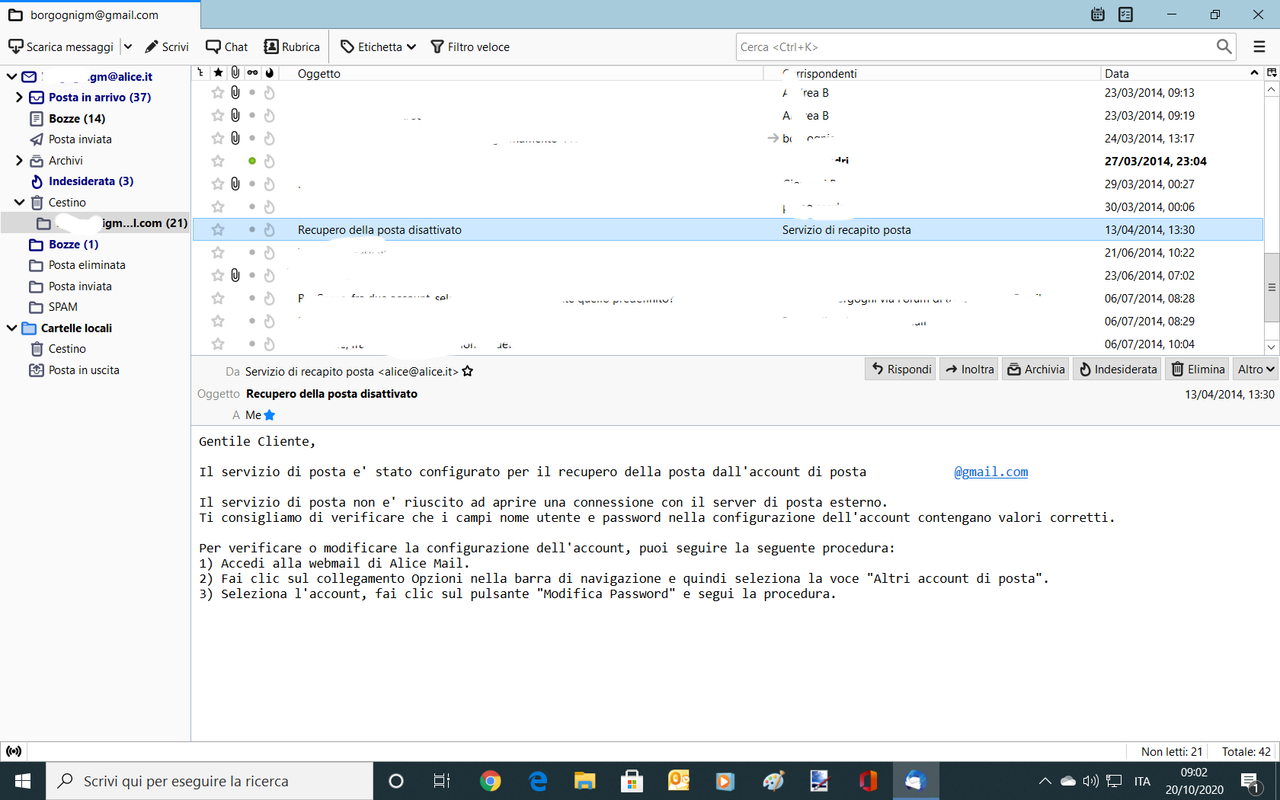Toggle green unread dot on 27/03/2014 message
Screen dimensions: 1280x800
point(252,161)
